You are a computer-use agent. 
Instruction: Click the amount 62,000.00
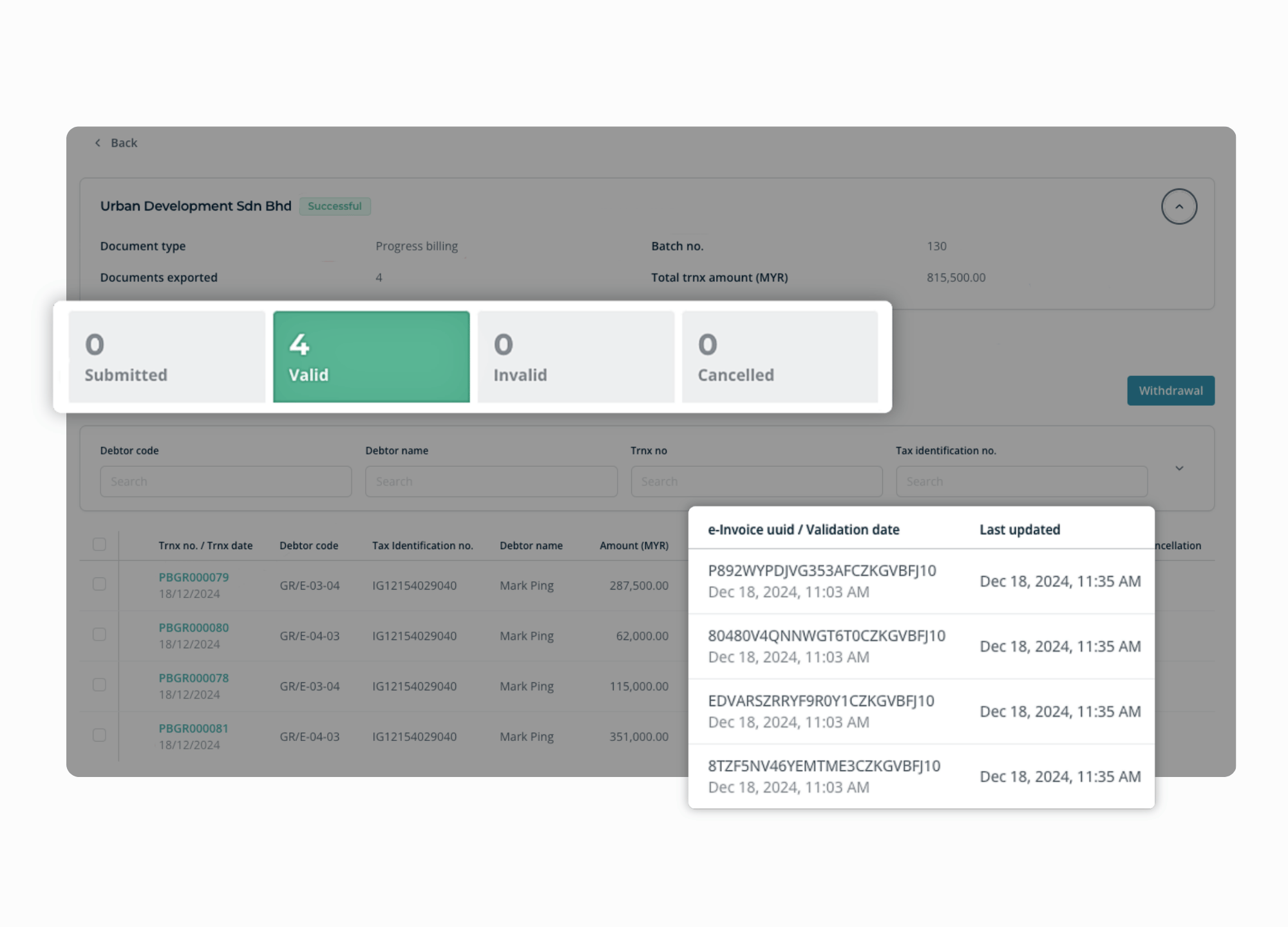click(x=642, y=636)
